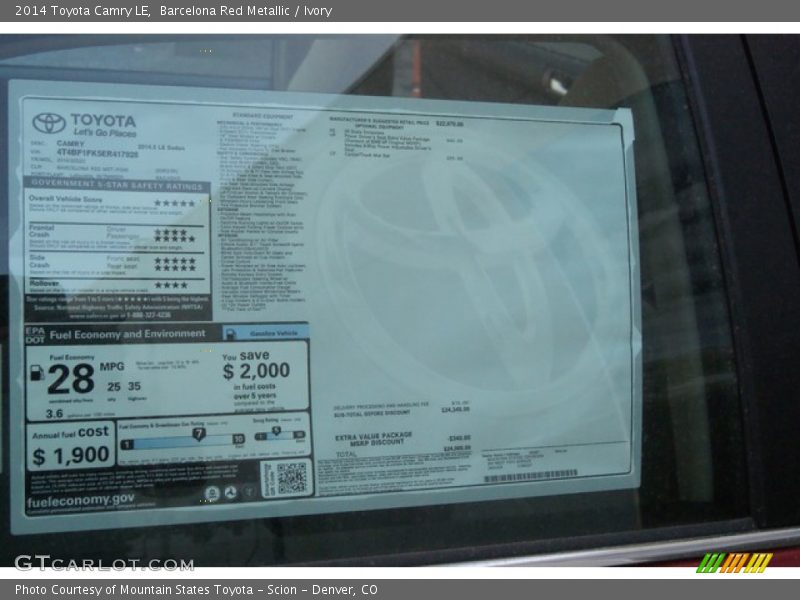
Task: Click the 25 city MPG value
Action: pyautogui.click(x=114, y=387)
